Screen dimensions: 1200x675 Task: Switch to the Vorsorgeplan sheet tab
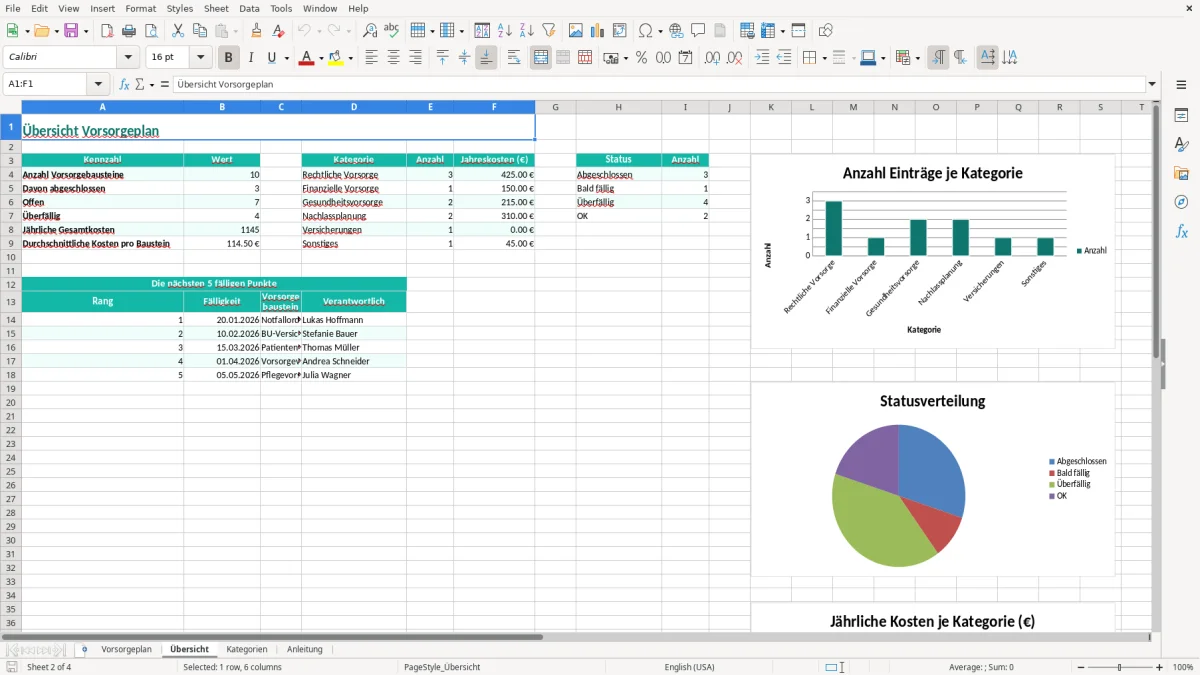coord(126,649)
